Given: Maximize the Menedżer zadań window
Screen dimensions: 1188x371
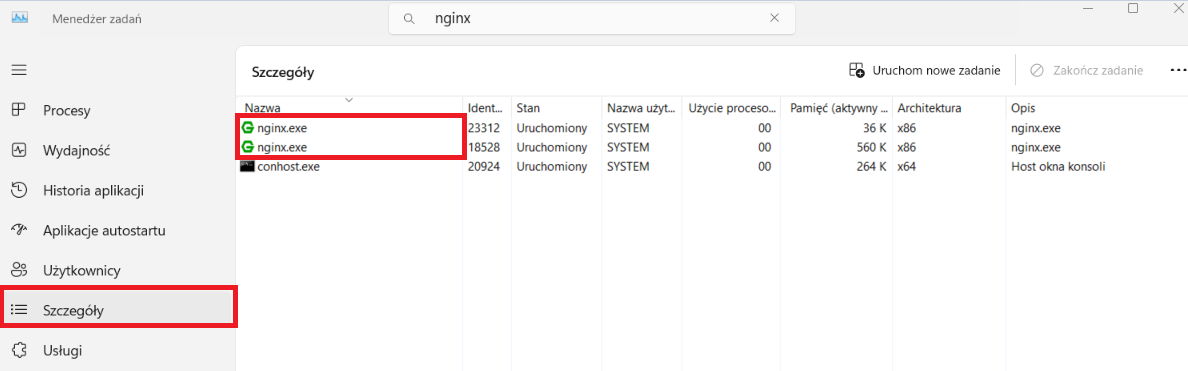Looking at the screenshot, I should 1133,8.
